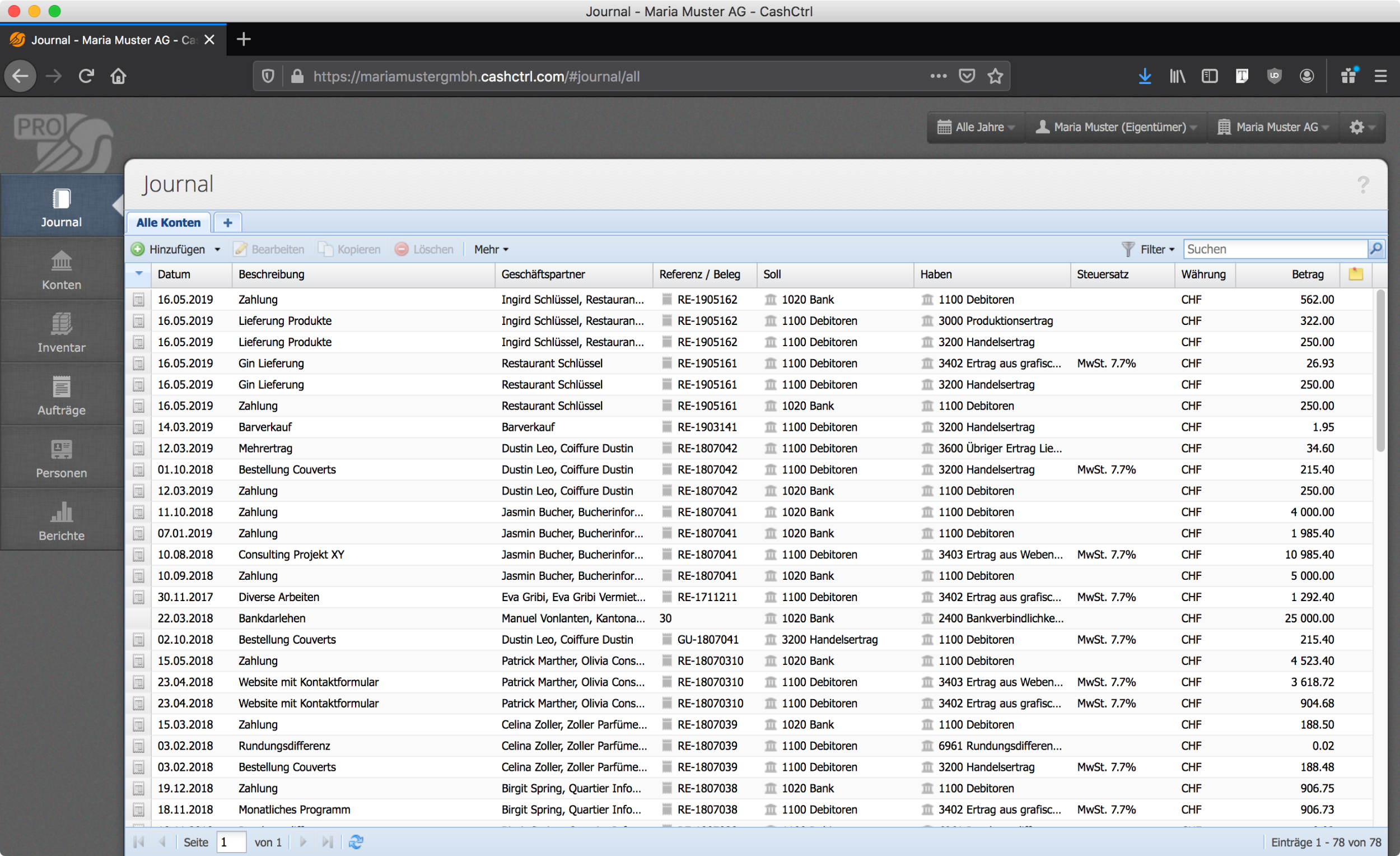Viewport: 1400px width, 856px height.
Task: Open Firefox account icon
Action: [1307, 76]
